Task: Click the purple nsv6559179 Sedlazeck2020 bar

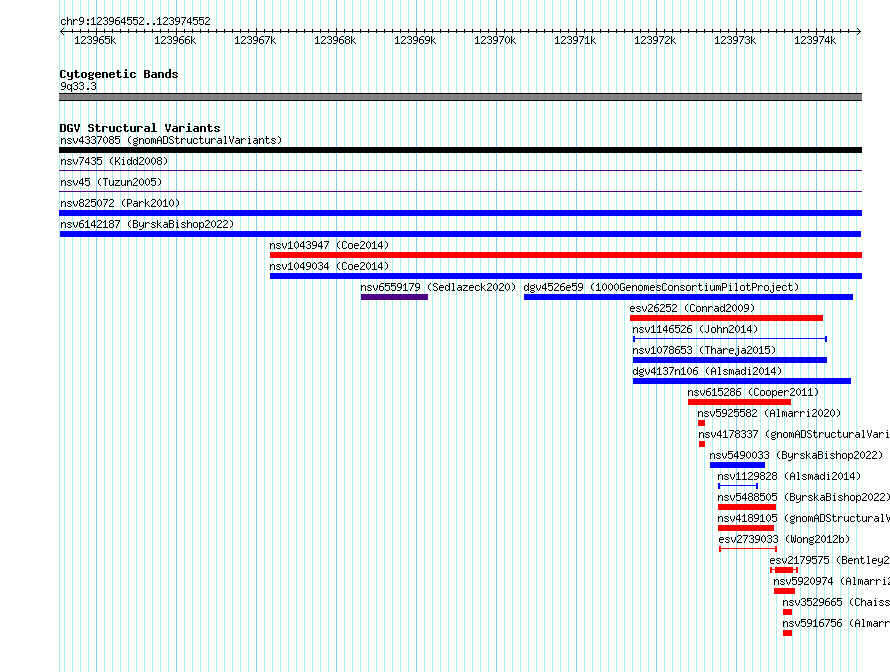Action: coord(394,297)
